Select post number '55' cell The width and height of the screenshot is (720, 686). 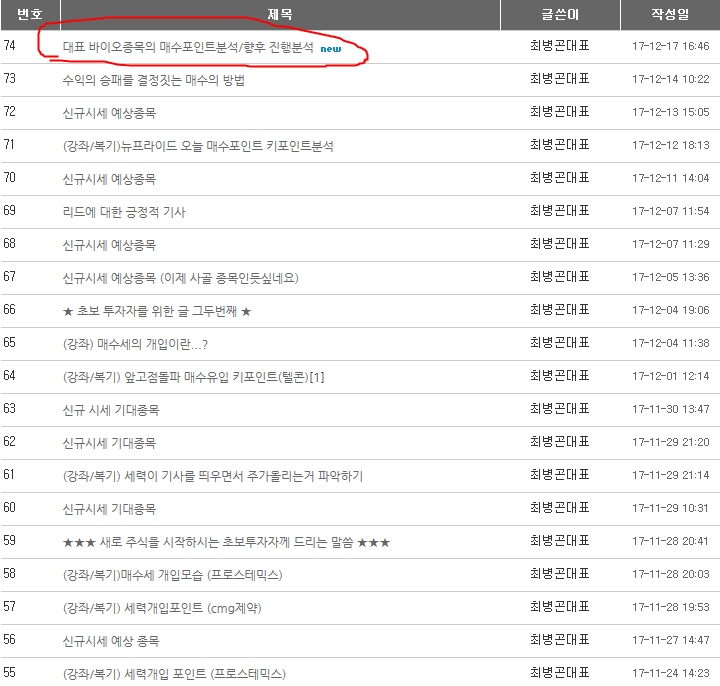[10, 673]
